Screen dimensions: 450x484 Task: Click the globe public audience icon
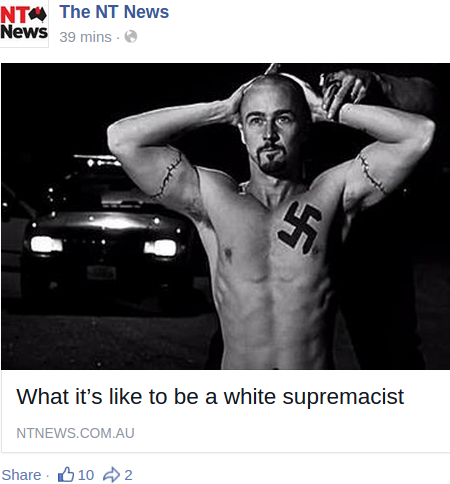click(x=131, y=37)
